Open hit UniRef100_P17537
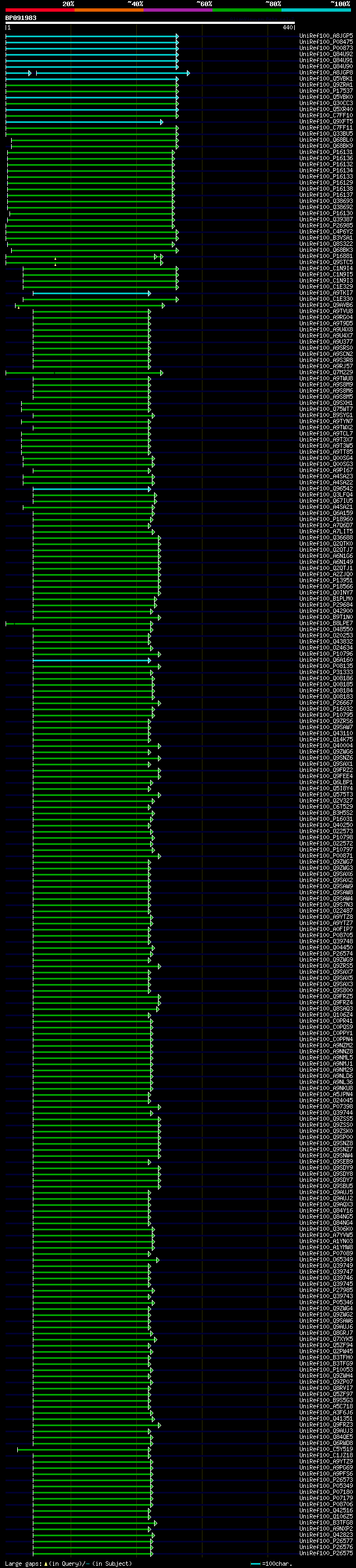The image size is (356, 1568). 326,91
